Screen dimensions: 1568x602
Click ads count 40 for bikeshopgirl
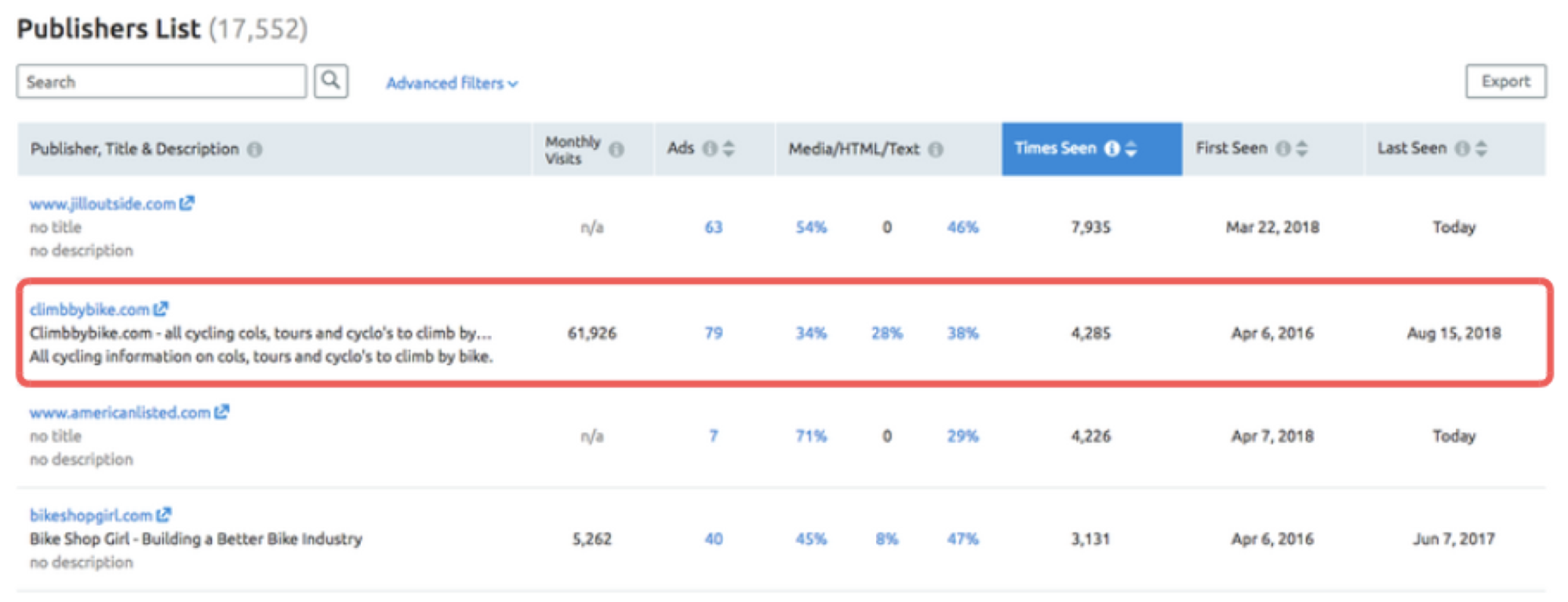click(x=713, y=539)
